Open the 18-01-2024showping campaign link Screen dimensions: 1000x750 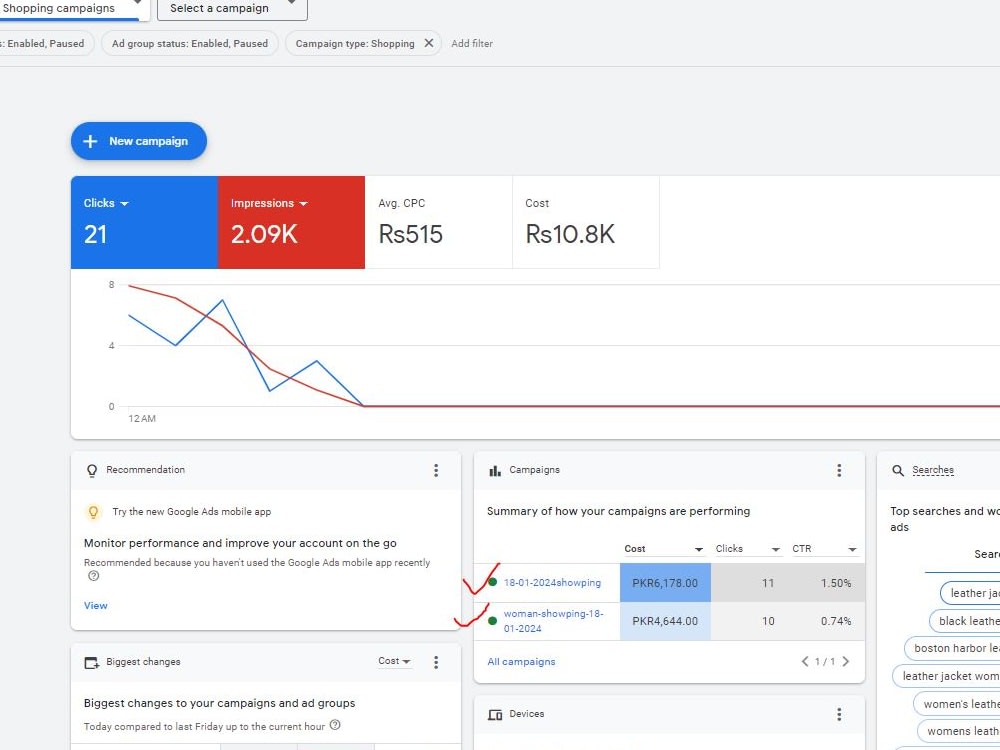(552, 582)
